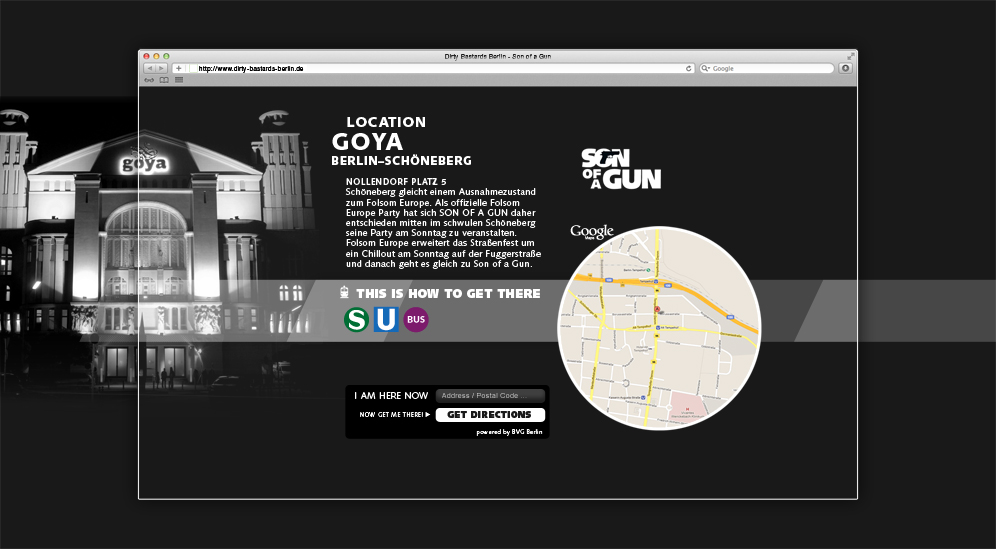Reload the page using the refresh icon

(x=689, y=68)
